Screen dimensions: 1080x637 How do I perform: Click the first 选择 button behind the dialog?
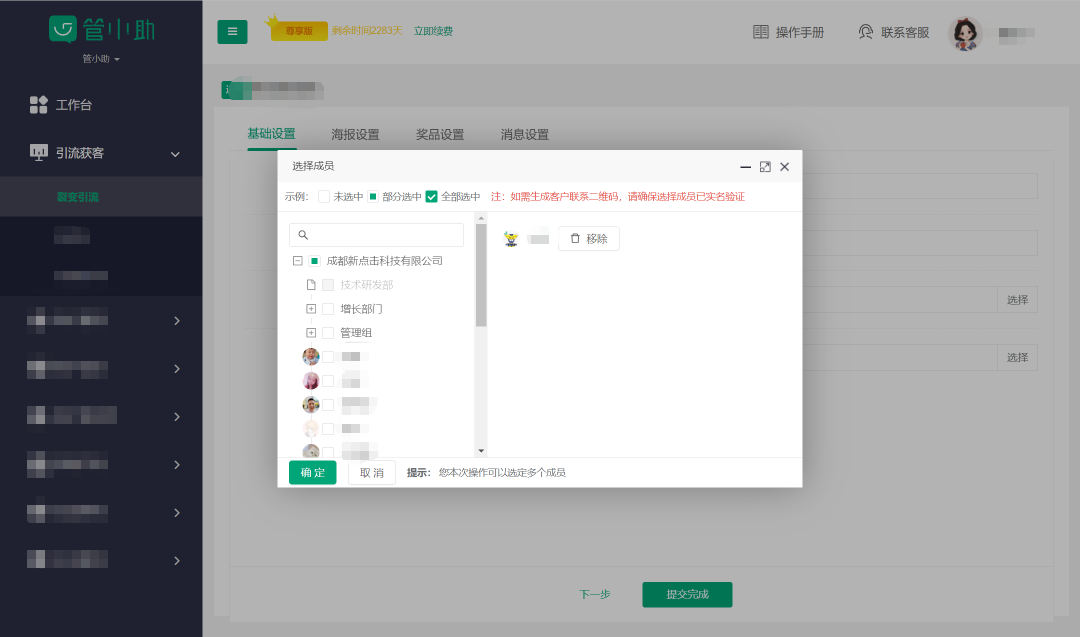point(1017,300)
